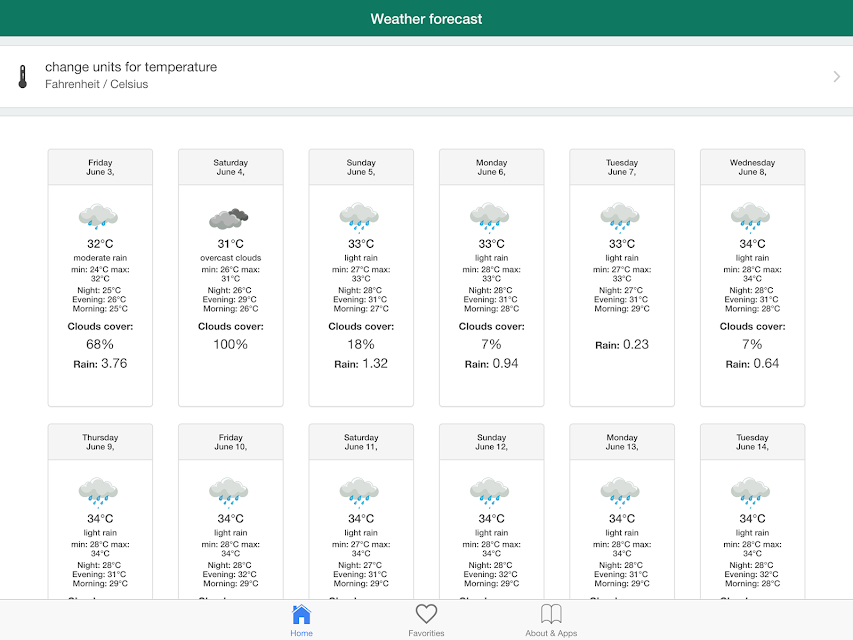Click the 32°C temperature on Friday June 3
Viewport: 853px width, 640px height.
point(100,244)
